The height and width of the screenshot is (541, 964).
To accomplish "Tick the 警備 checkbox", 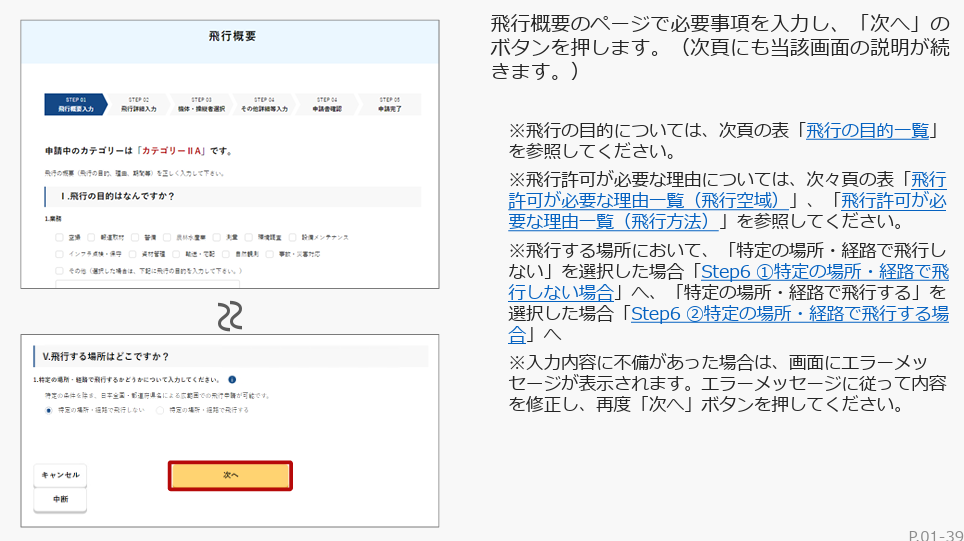I will [135, 237].
